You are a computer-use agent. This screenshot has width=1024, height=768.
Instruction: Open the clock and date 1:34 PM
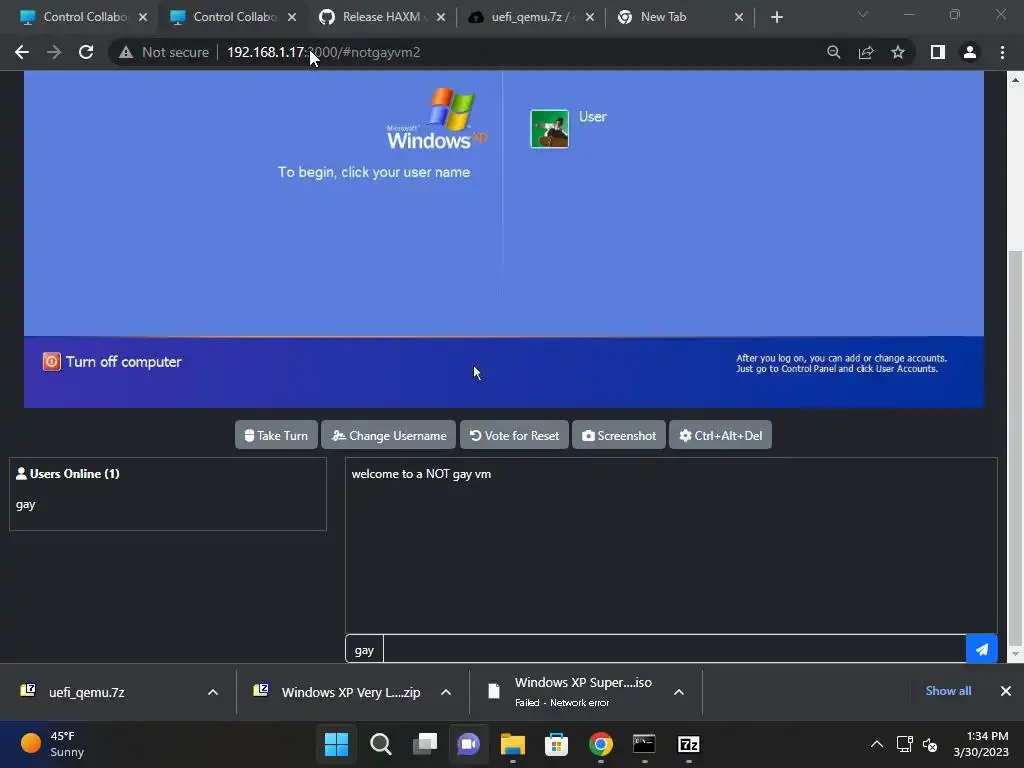[x=981, y=744]
